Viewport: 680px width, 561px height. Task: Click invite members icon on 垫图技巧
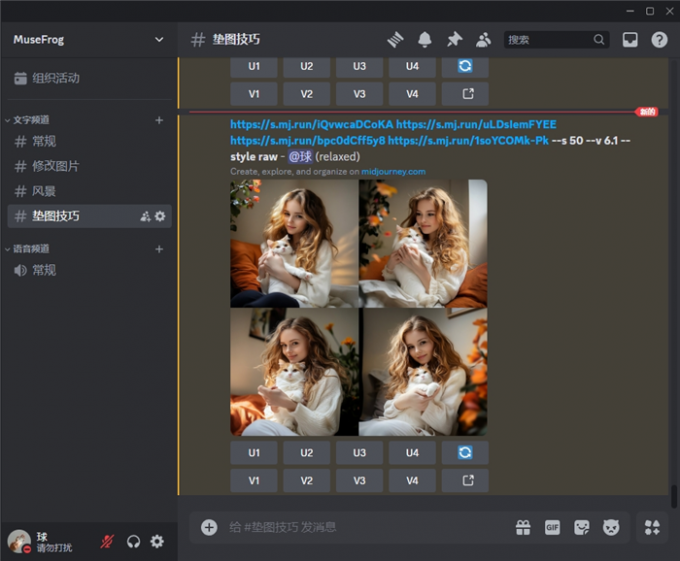coord(145,216)
